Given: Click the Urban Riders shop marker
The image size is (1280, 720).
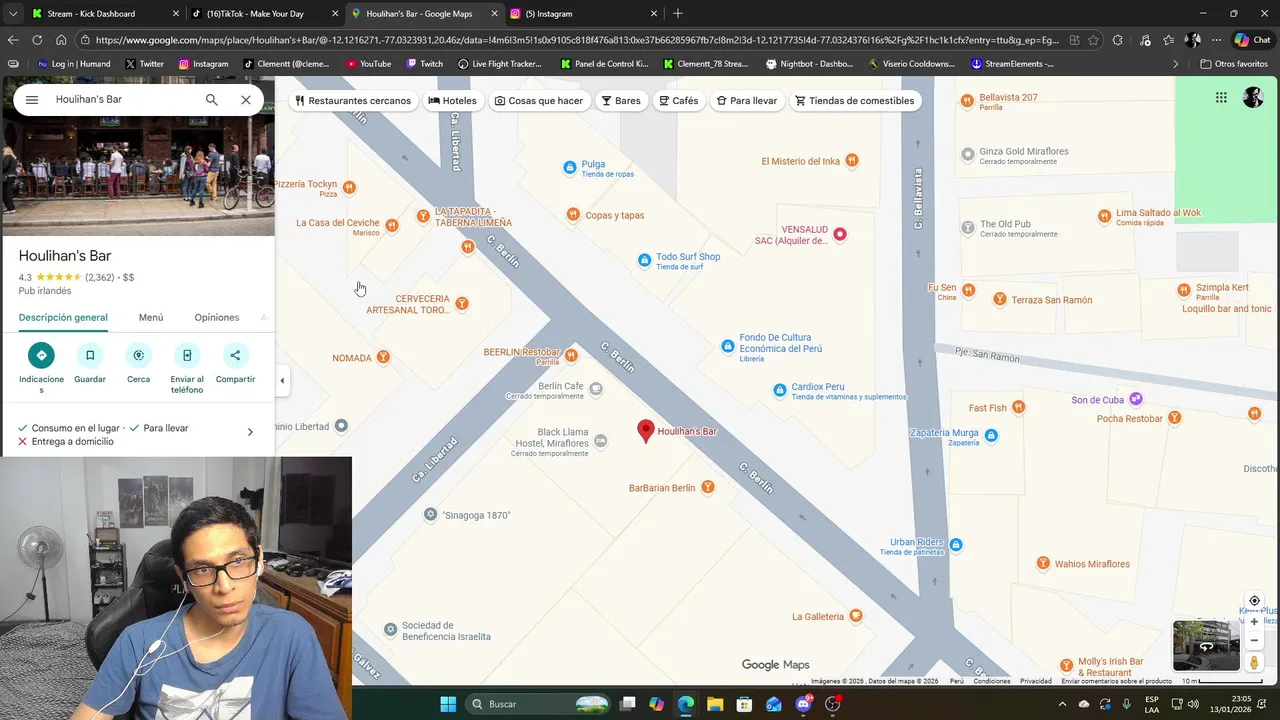Looking at the screenshot, I should click(x=956, y=545).
